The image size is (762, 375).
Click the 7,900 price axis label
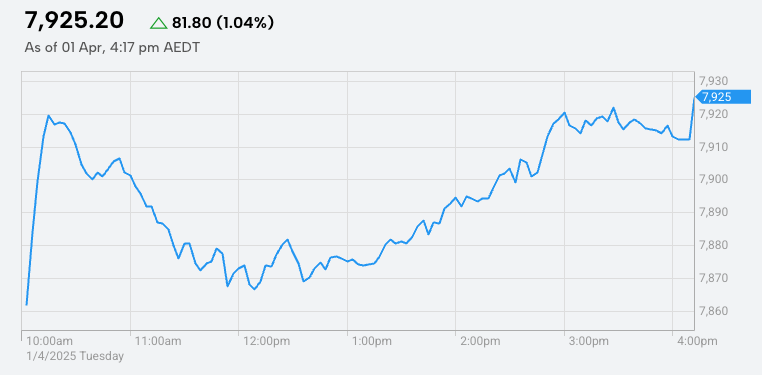[712, 179]
